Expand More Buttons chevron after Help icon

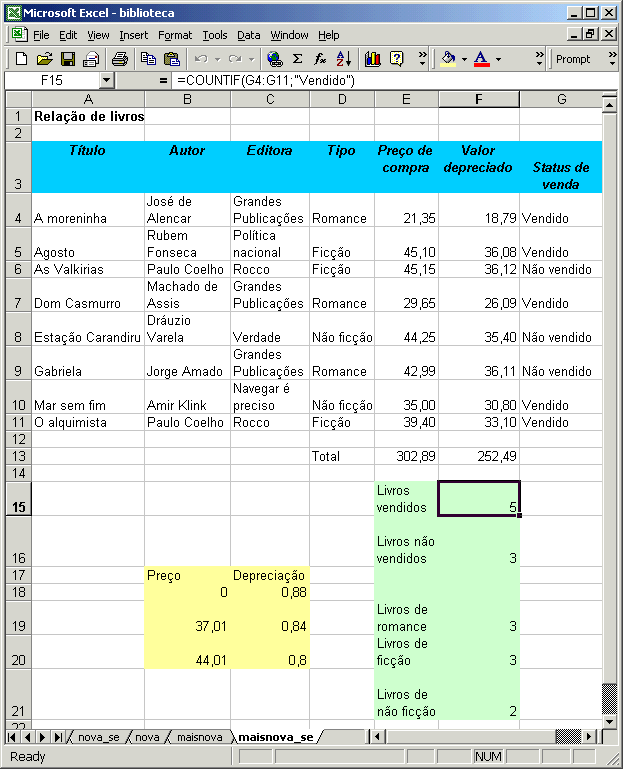tap(422, 59)
